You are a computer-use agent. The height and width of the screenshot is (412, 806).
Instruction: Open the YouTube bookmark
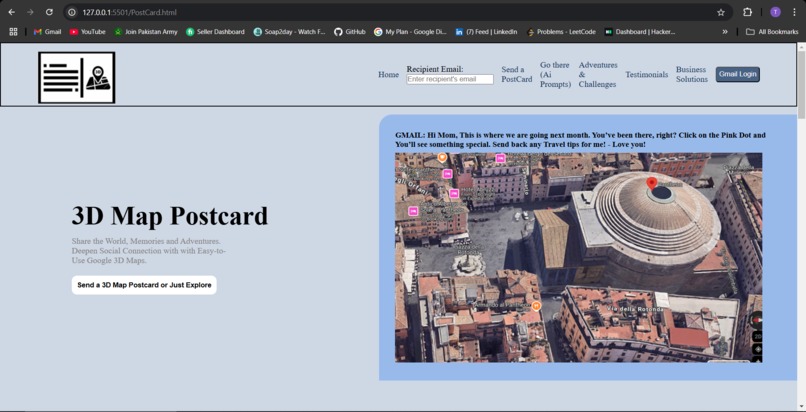coord(87,32)
